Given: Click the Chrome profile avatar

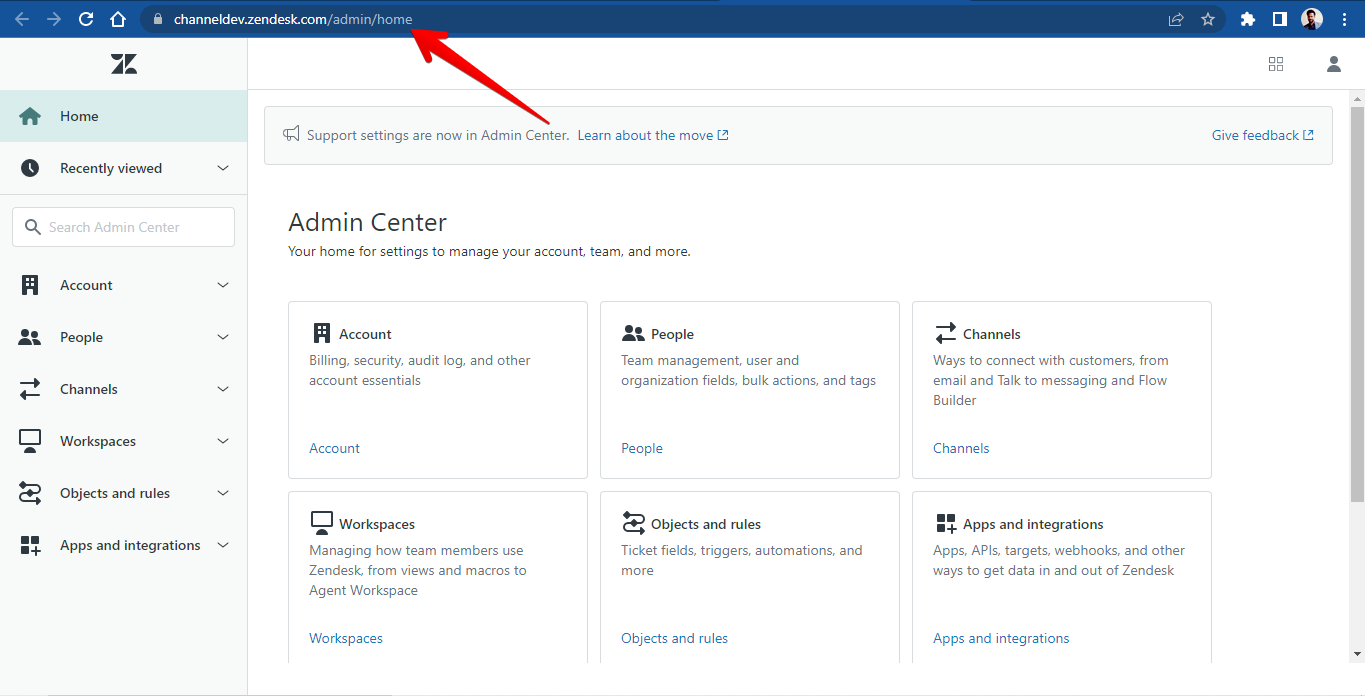Looking at the screenshot, I should pyautogui.click(x=1312, y=19).
